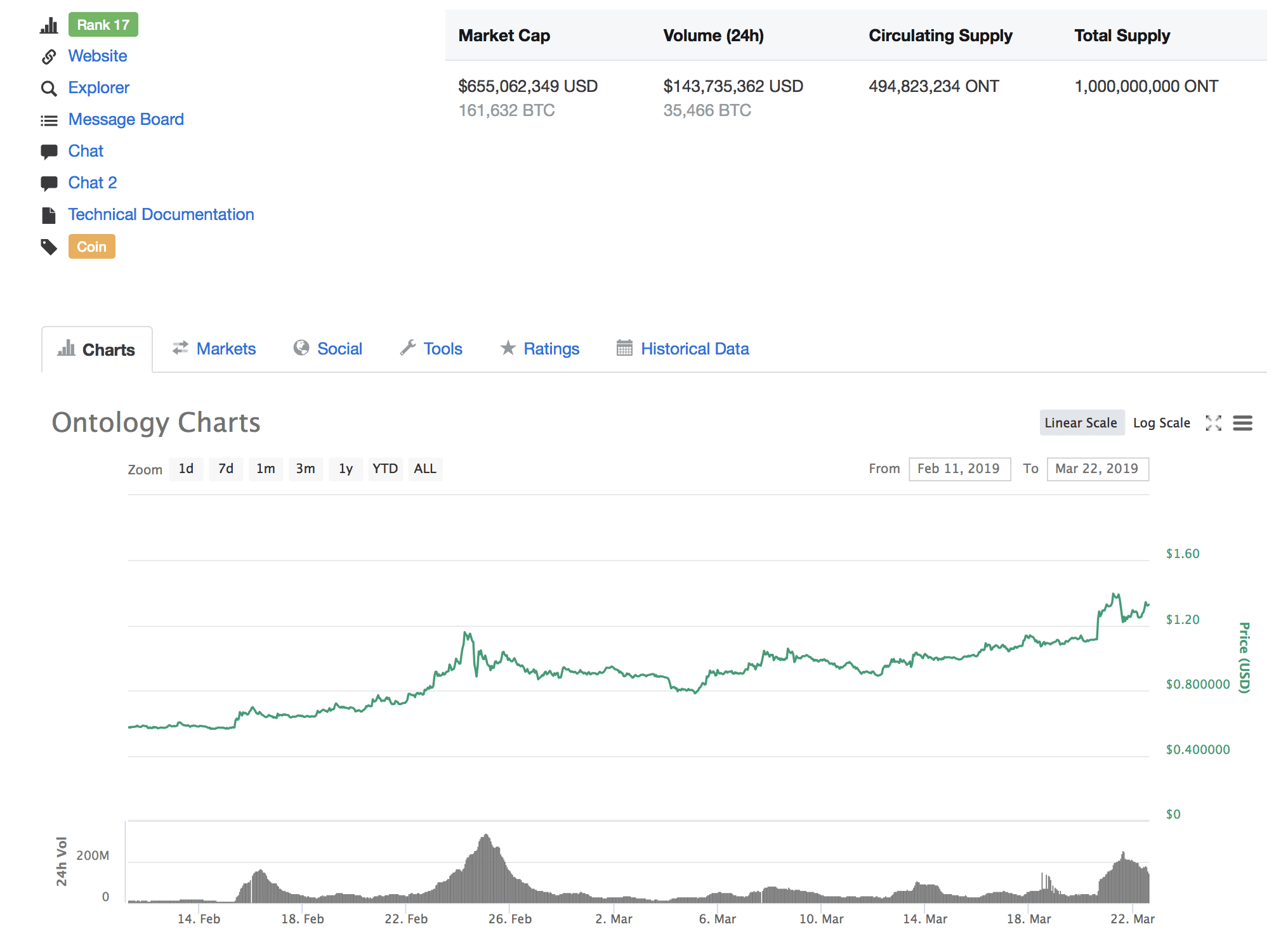Click the green Rank 17 badge

(x=103, y=25)
